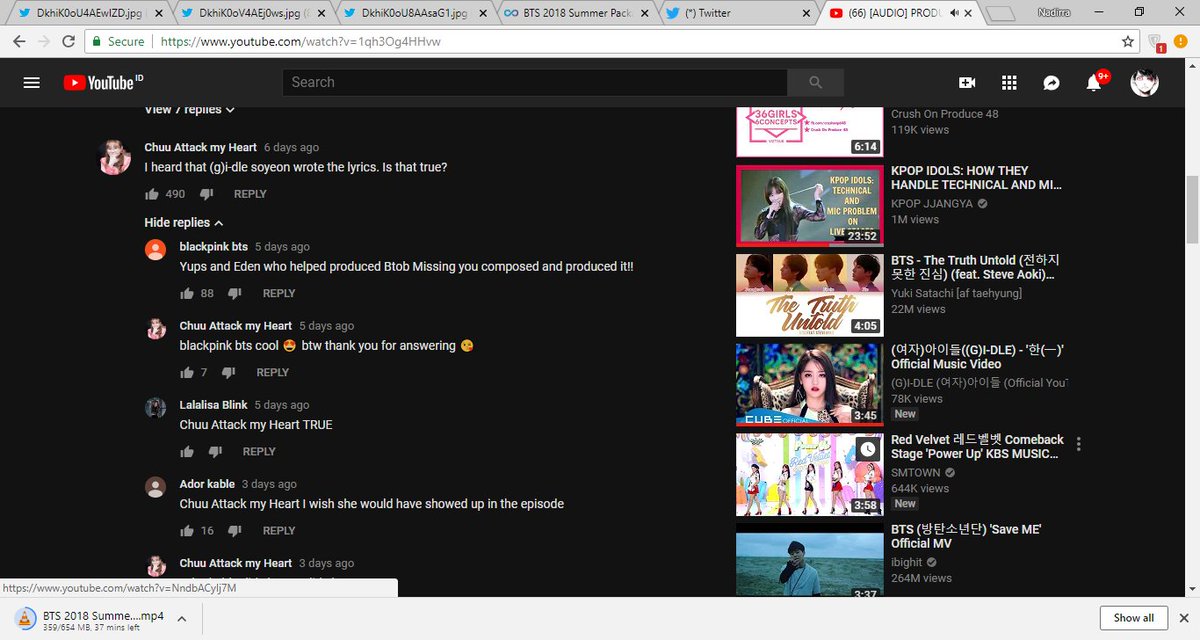Reply to the comment with 490 likes
This screenshot has height=640, width=1200.
click(x=250, y=194)
